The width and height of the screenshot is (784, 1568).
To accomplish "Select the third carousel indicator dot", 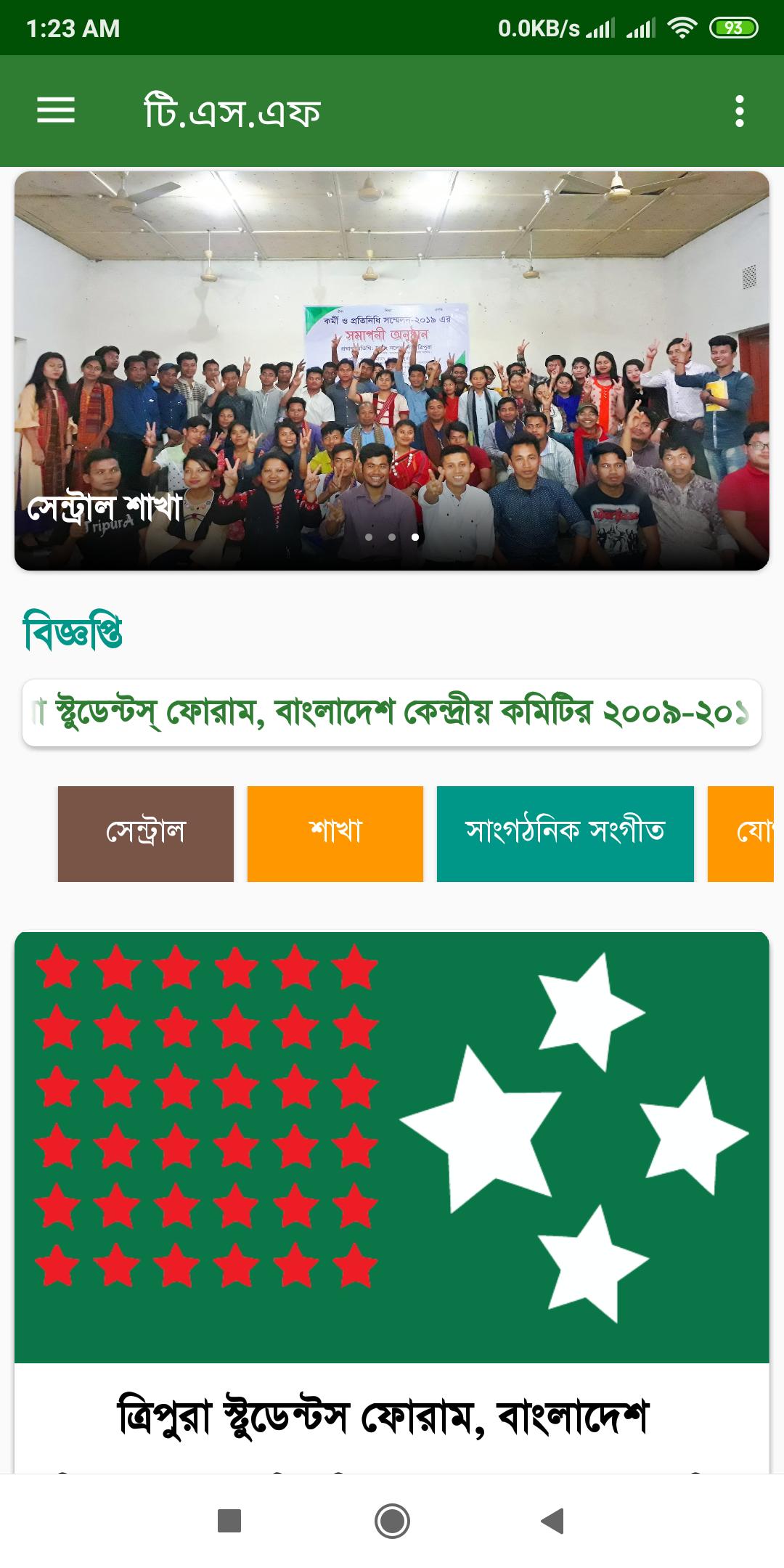I will (x=415, y=537).
